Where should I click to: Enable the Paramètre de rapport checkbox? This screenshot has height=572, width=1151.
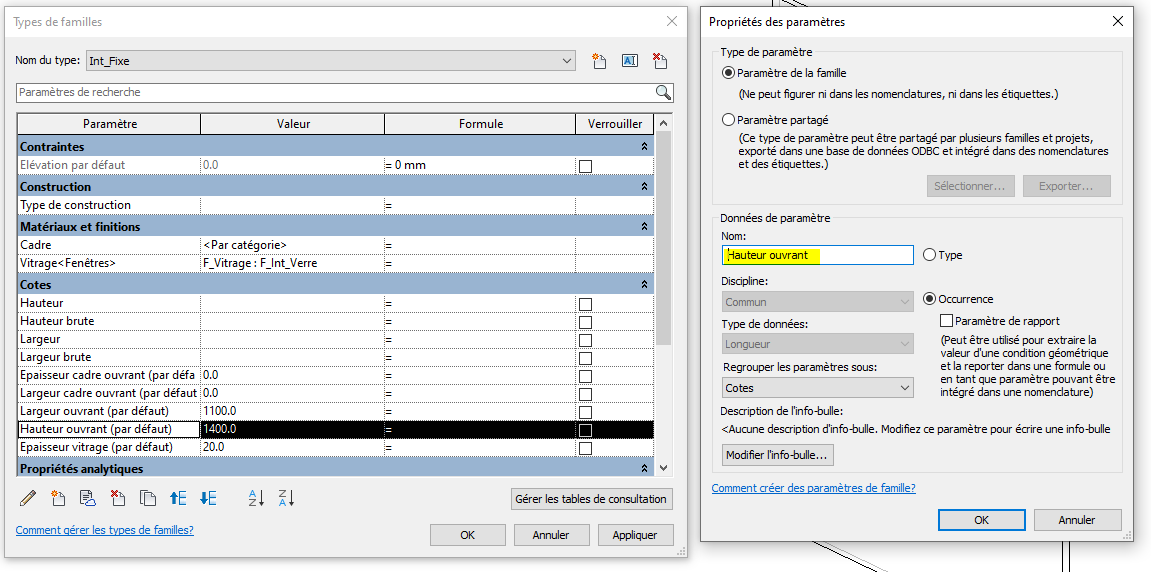coord(946,321)
